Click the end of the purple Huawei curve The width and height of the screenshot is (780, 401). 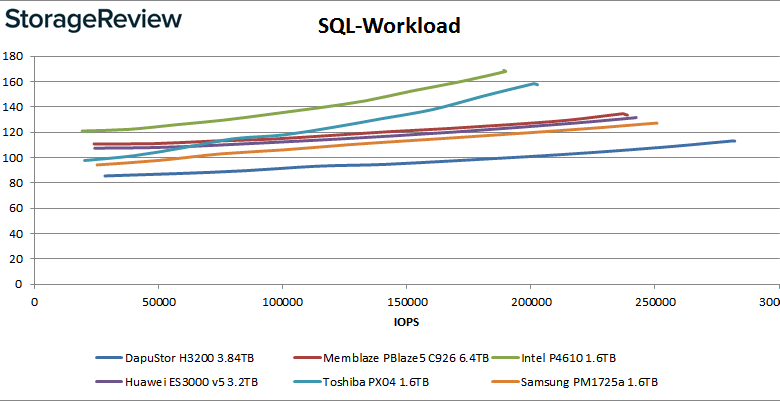click(636, 117)
